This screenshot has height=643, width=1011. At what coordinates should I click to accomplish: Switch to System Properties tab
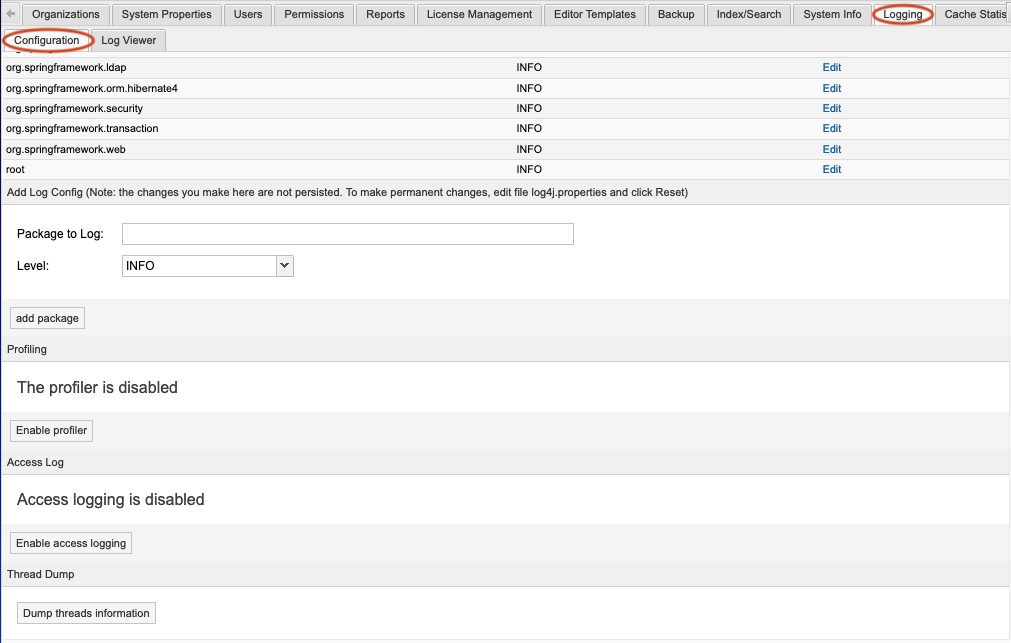[x=166, y=14]
